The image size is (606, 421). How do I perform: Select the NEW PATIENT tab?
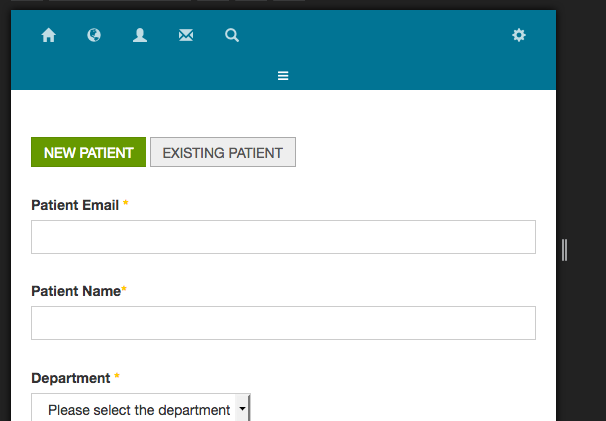pos(89,152)
